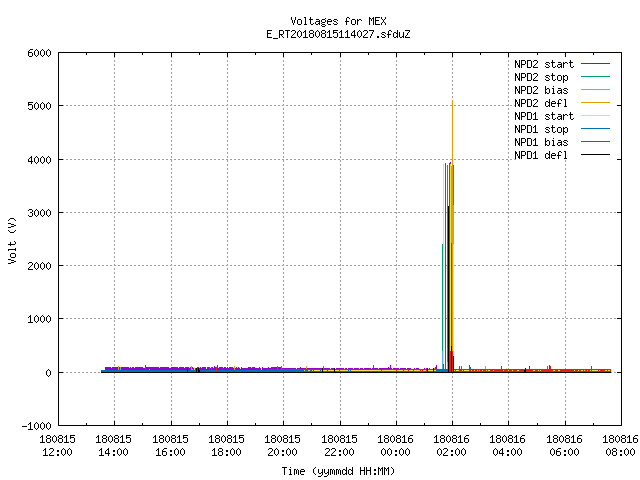Click the 'NPD1 bias' legend entry
The height and width of the screenshot is (480, 640).
point(562,142)
